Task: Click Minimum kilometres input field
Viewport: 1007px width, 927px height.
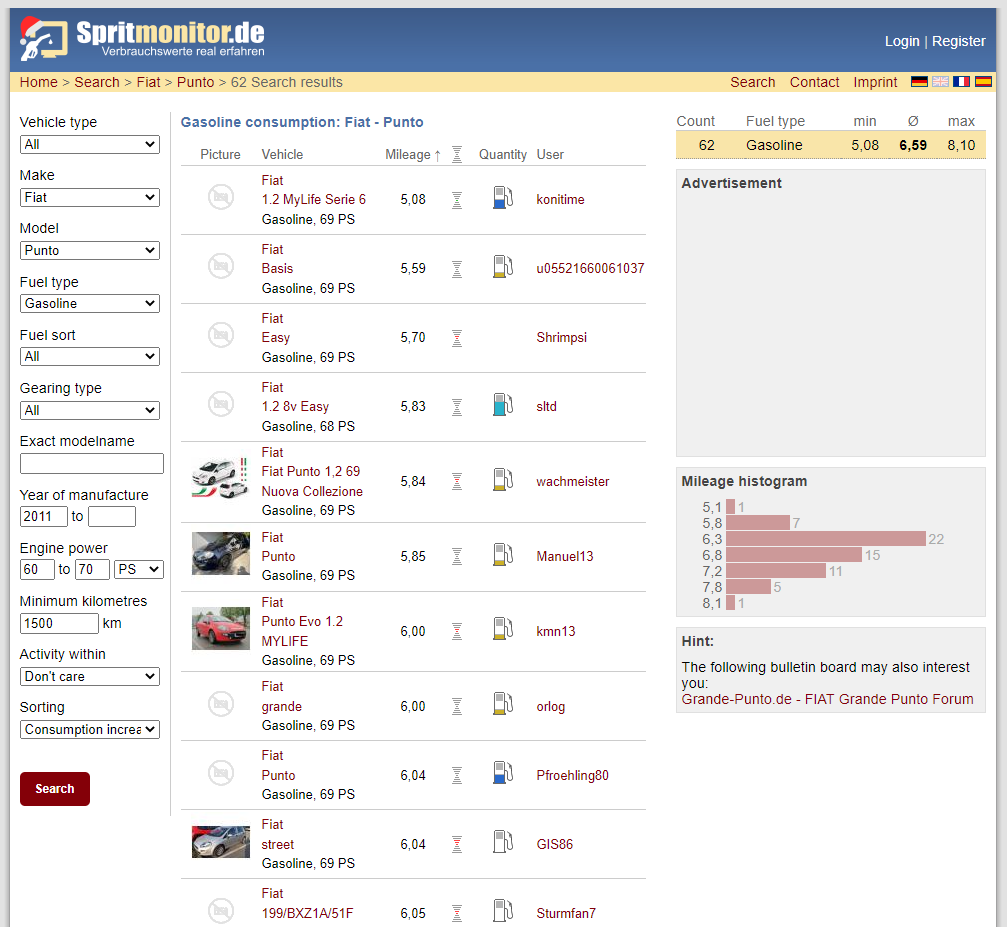Action: [59, 623]
